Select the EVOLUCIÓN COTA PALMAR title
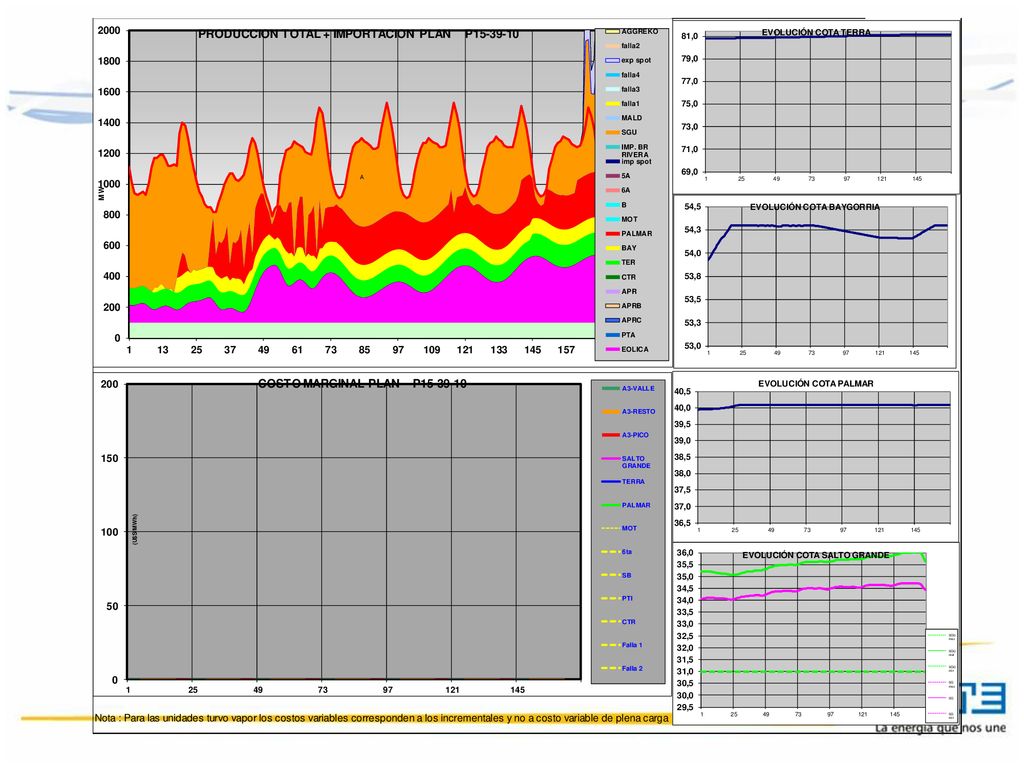The image size is (1024, 768). click(816, 384)
